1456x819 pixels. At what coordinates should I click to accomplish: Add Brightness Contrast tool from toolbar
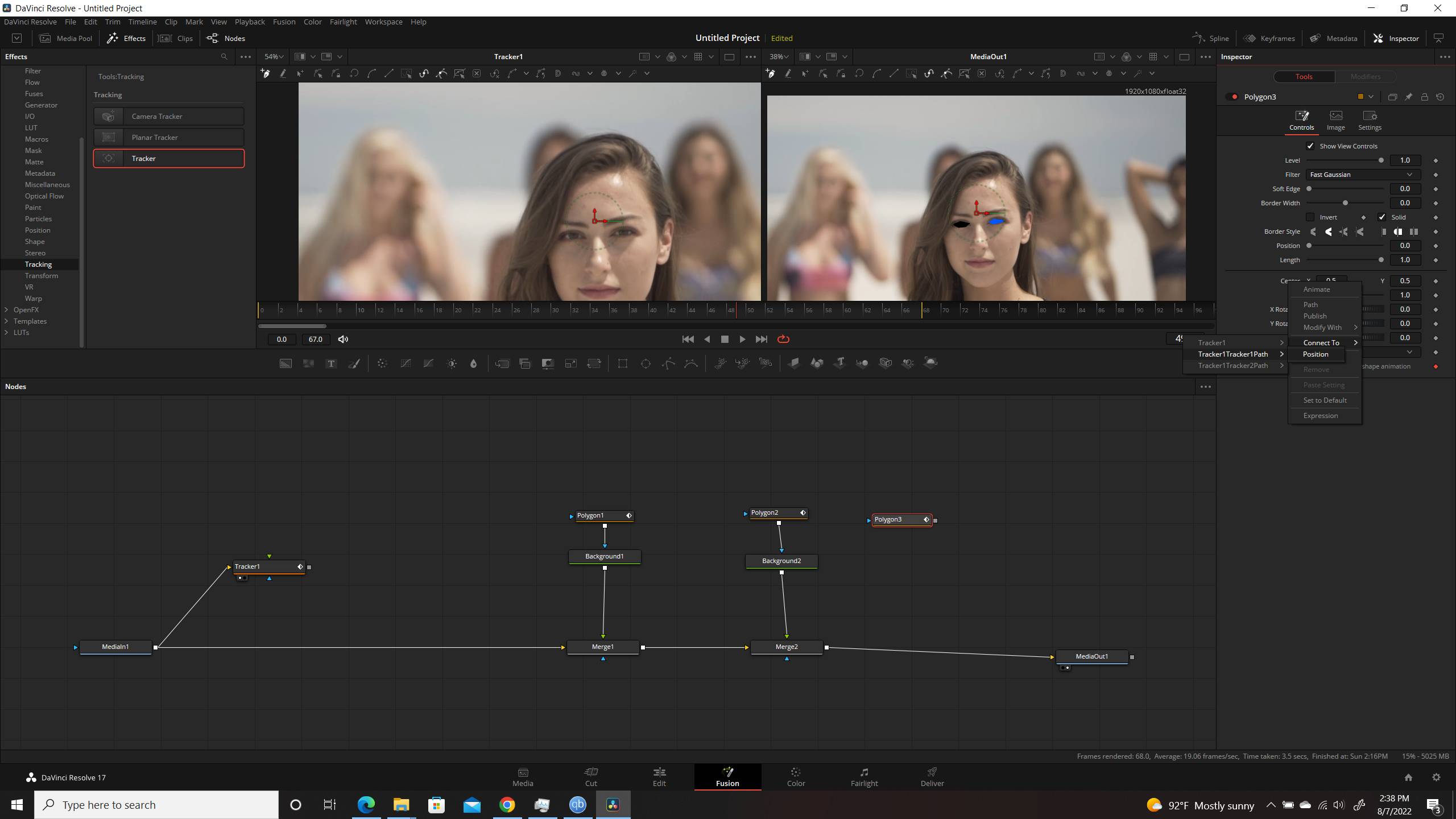pyautogui.click(x=452, y=363)
